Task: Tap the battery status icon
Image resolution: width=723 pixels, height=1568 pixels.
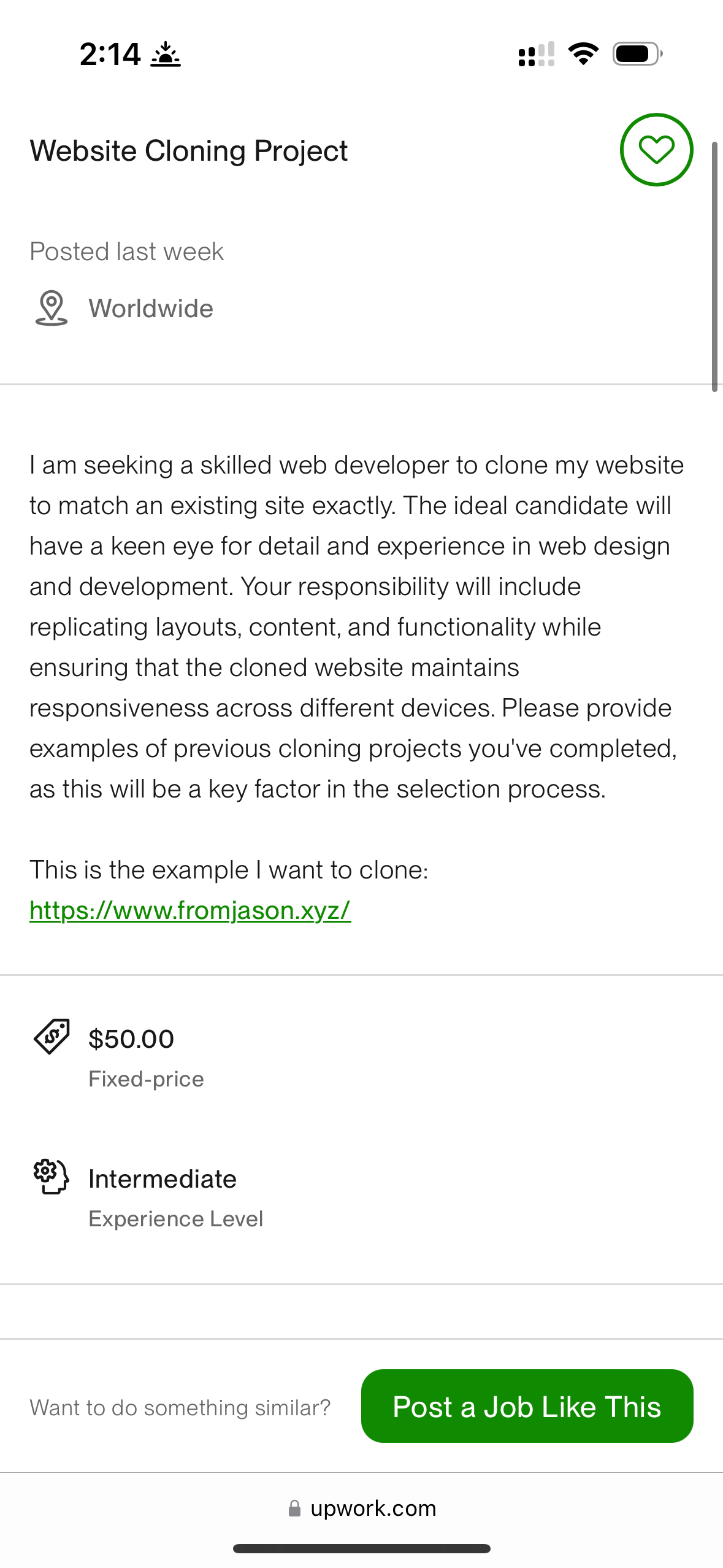Action: pyautogui.click(x=638, y=54)
